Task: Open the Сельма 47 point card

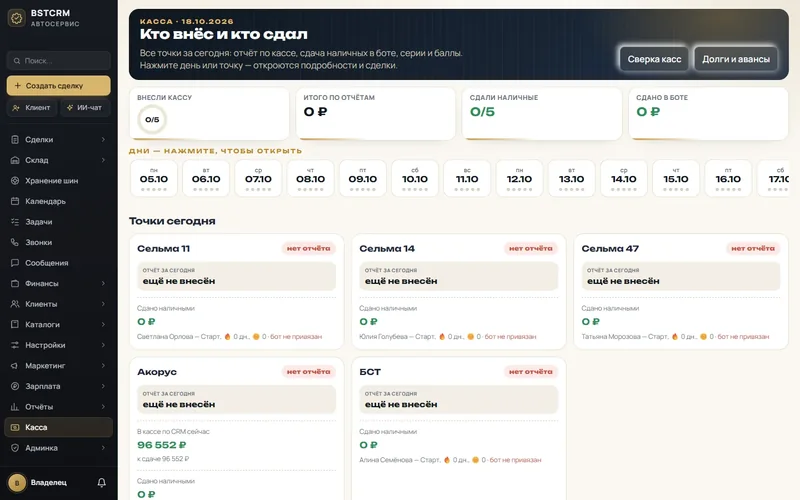Action: tap(681, 292)
